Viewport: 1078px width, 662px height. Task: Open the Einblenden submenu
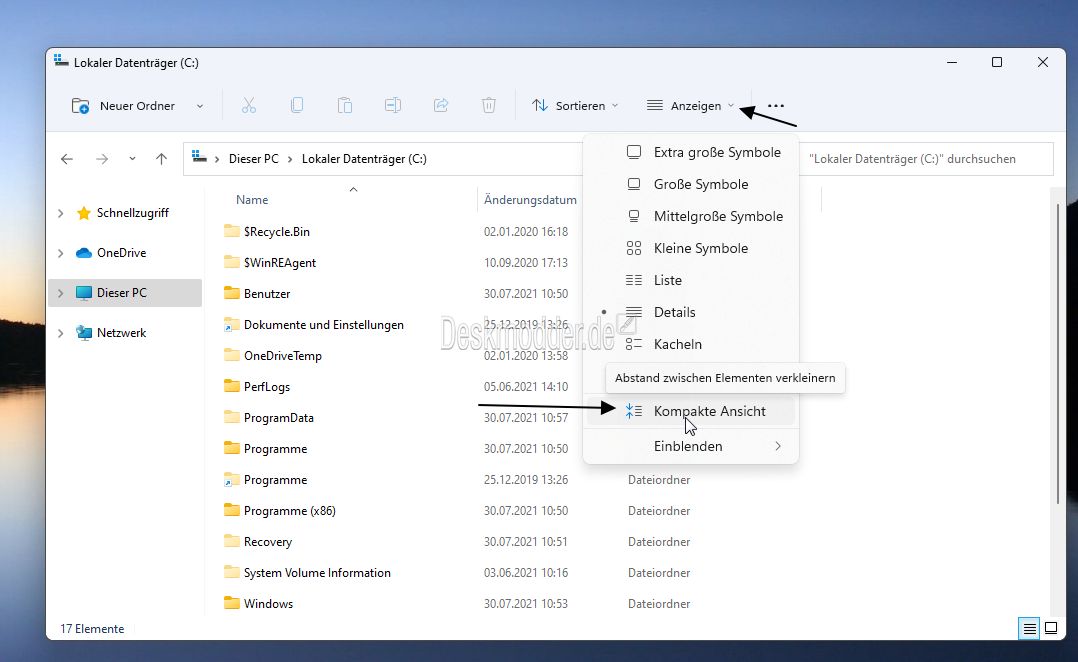tap(691, 446)
